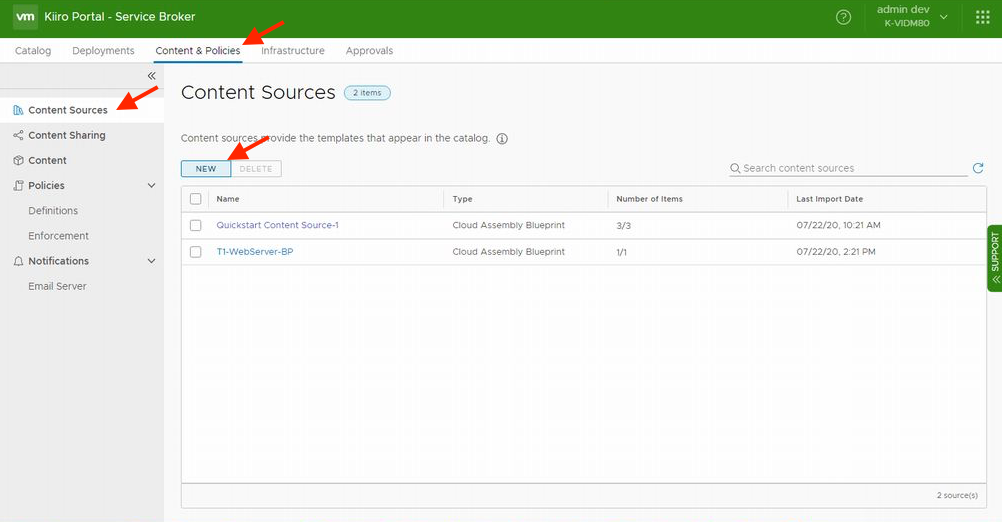Viewport: 1002px width, 522px height.
Task: Click the NEW button
Action: click(206, 169)
